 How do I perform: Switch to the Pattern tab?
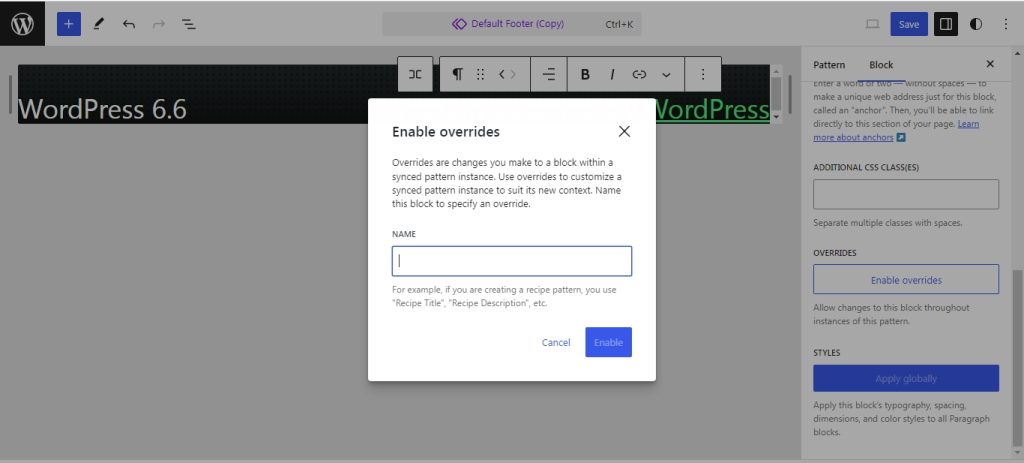(x=829, y=65)
